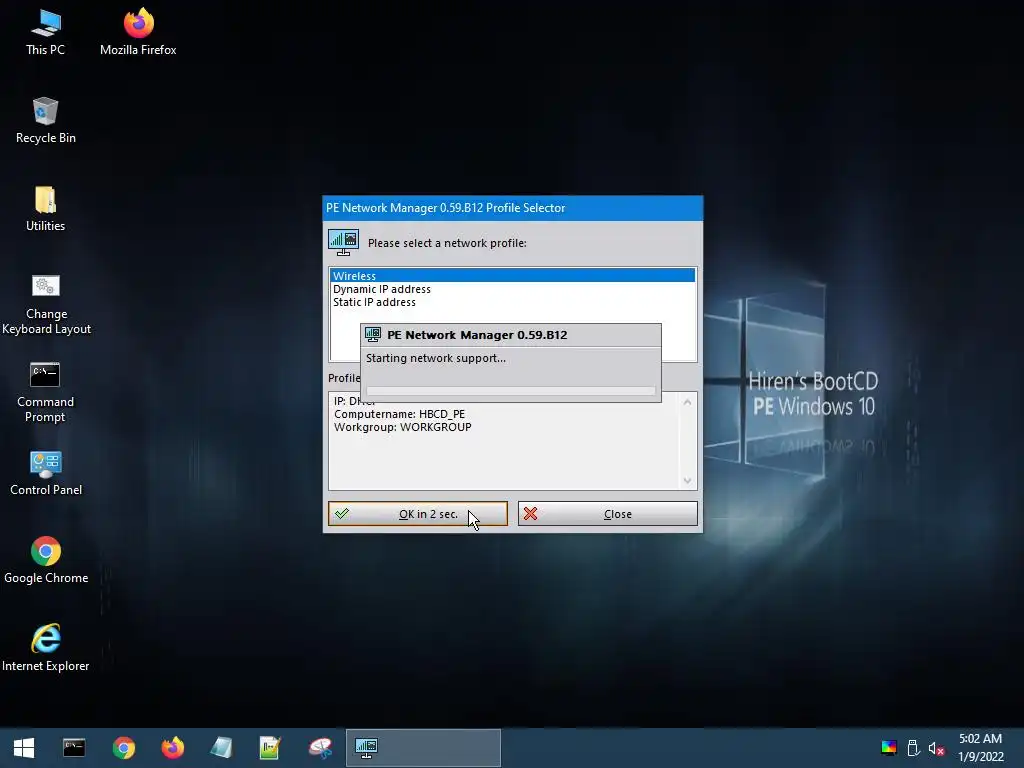Open the This PC desktop icon
The width and height of the screenshot is (1024, 768).
(45, 33)
